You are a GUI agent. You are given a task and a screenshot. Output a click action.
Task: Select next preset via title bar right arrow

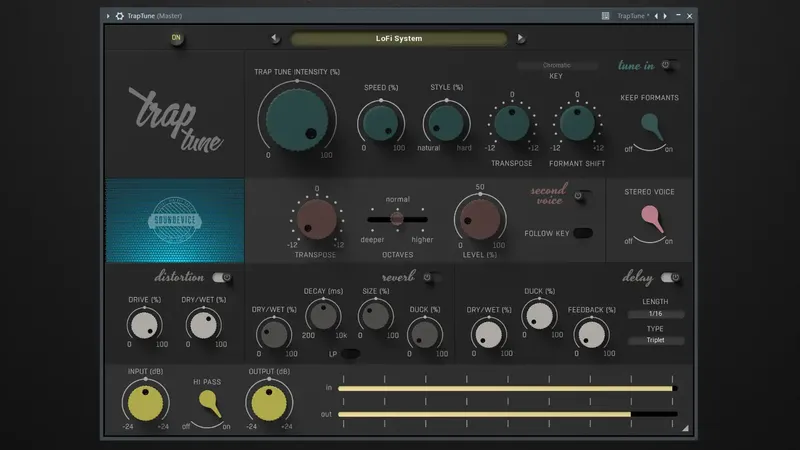(x=665, y=16)
